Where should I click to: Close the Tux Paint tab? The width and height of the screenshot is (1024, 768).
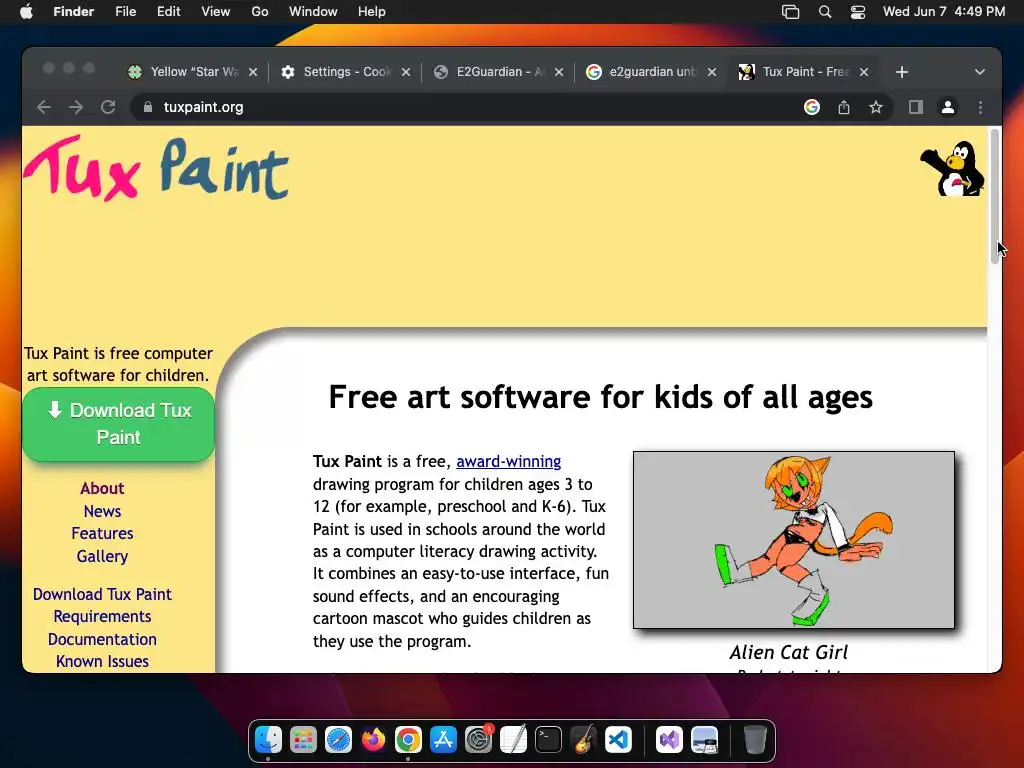pos(864,72)
